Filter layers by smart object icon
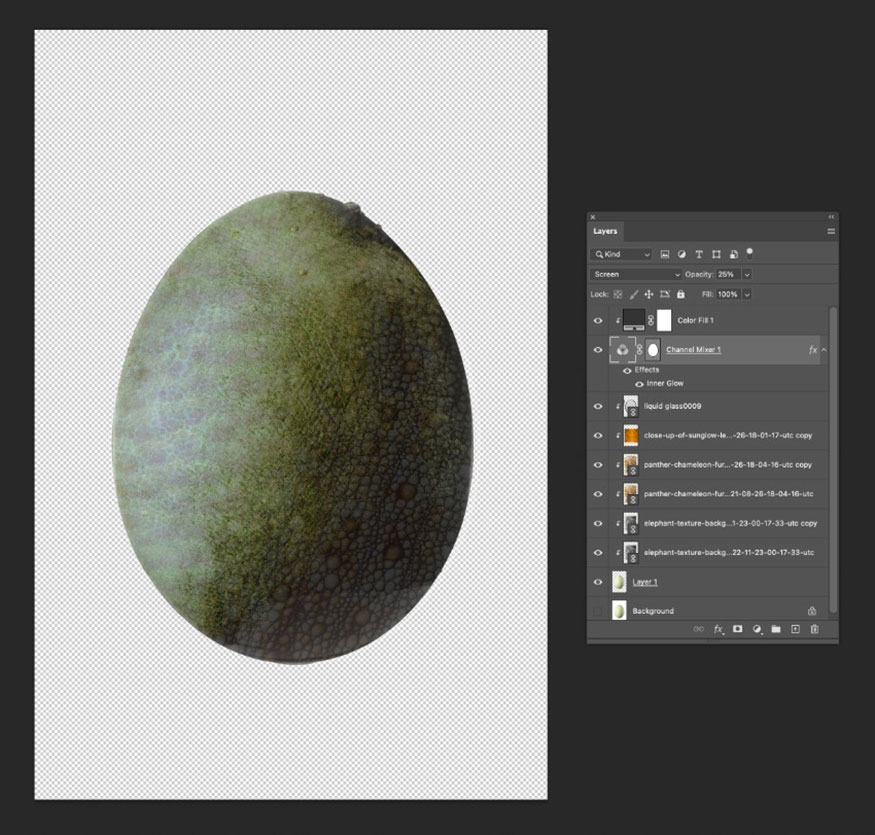Screen dimensions: 875x835 (734, 255)
